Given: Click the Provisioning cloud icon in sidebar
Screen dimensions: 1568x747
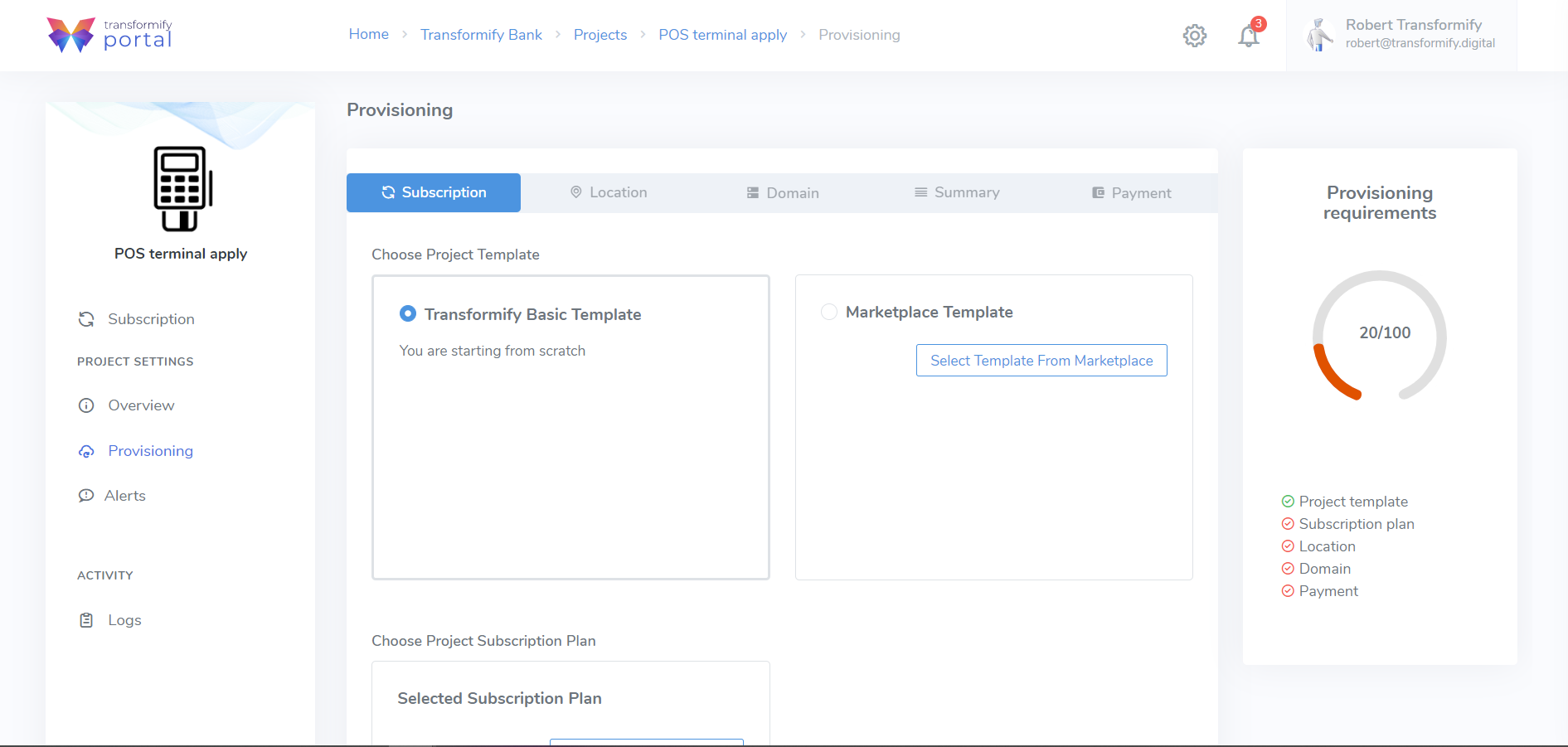Looking at the screenshot, I should tap(86, 451).
